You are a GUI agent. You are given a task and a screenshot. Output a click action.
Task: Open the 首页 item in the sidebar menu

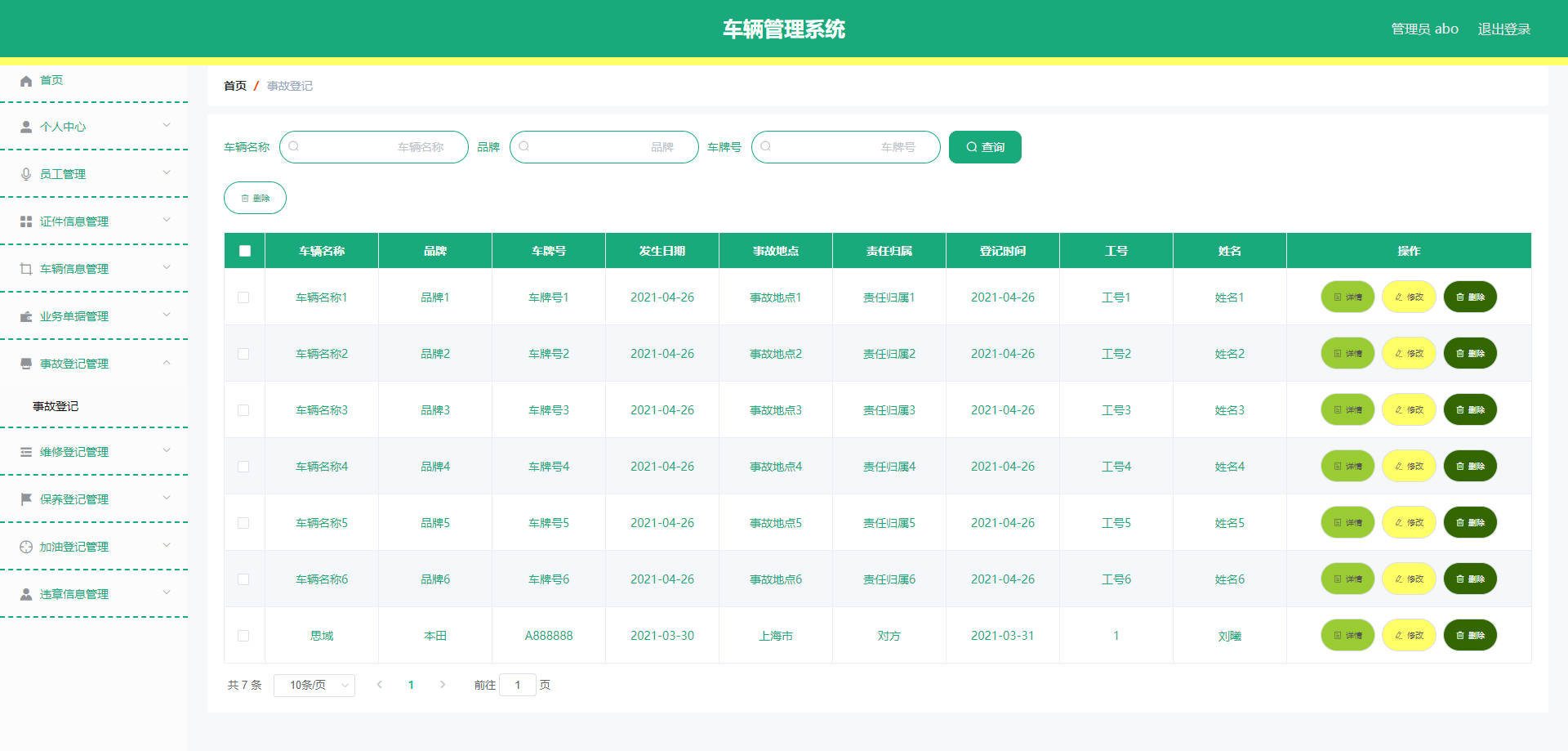tap(94, 80)
